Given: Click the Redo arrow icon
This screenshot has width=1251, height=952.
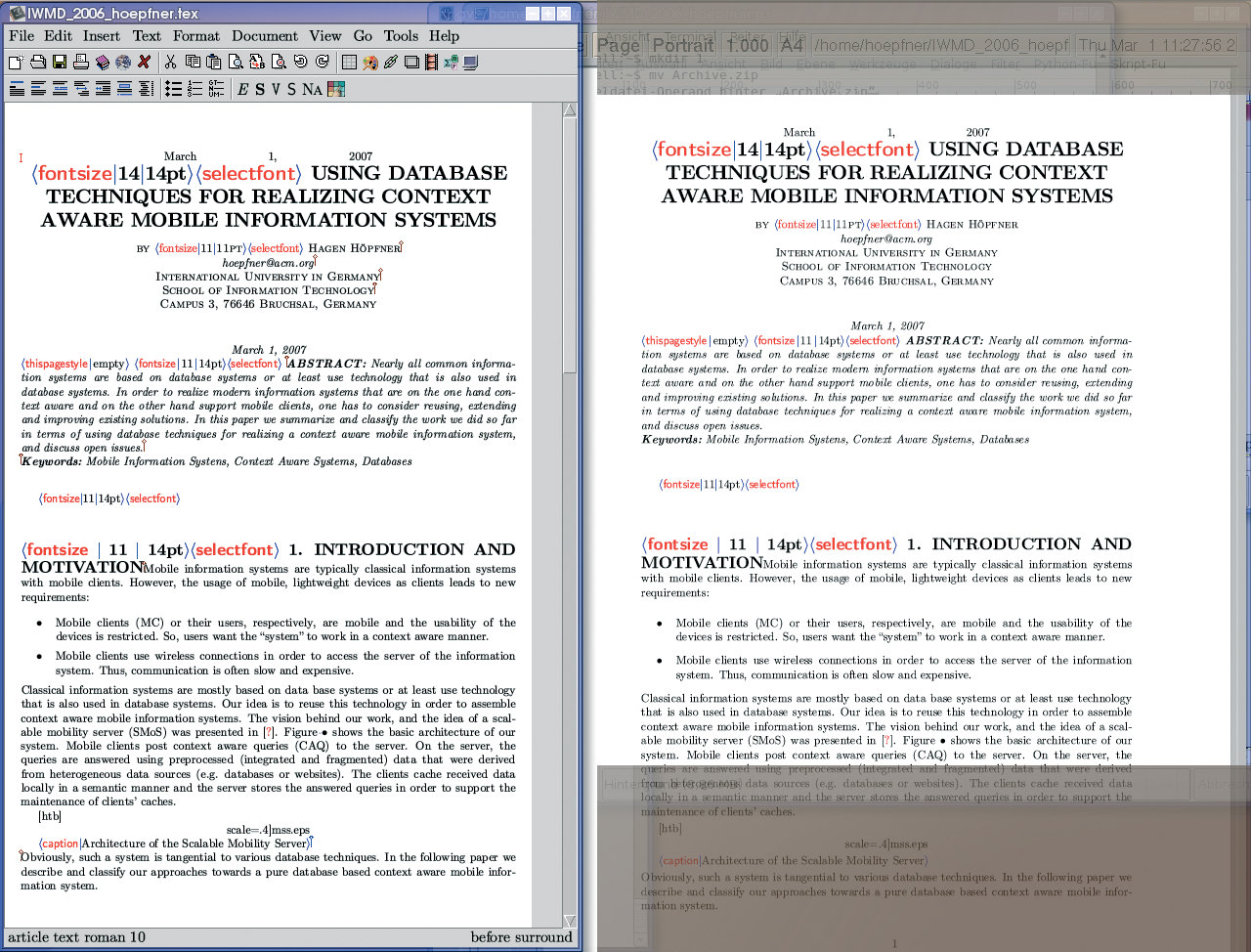Looking at the screenshot, I should [322, 62].
